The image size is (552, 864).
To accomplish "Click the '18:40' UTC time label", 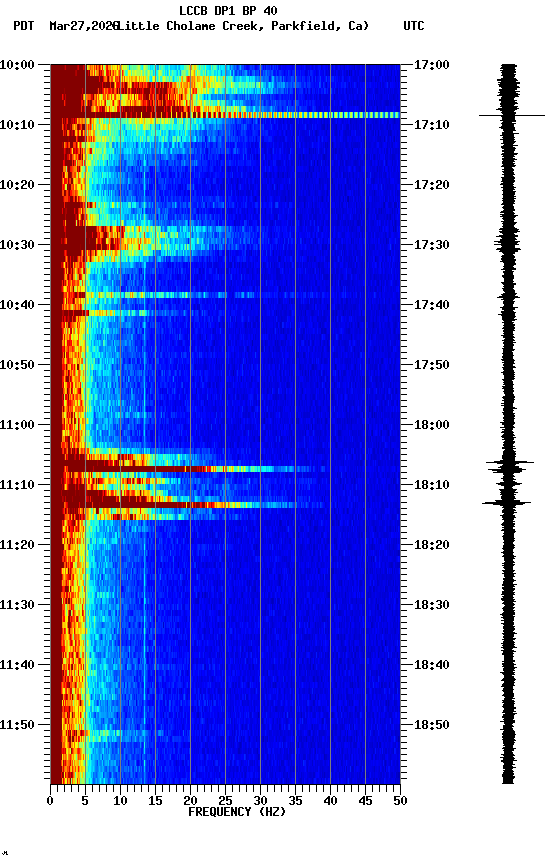I will [x=432, y=665].
